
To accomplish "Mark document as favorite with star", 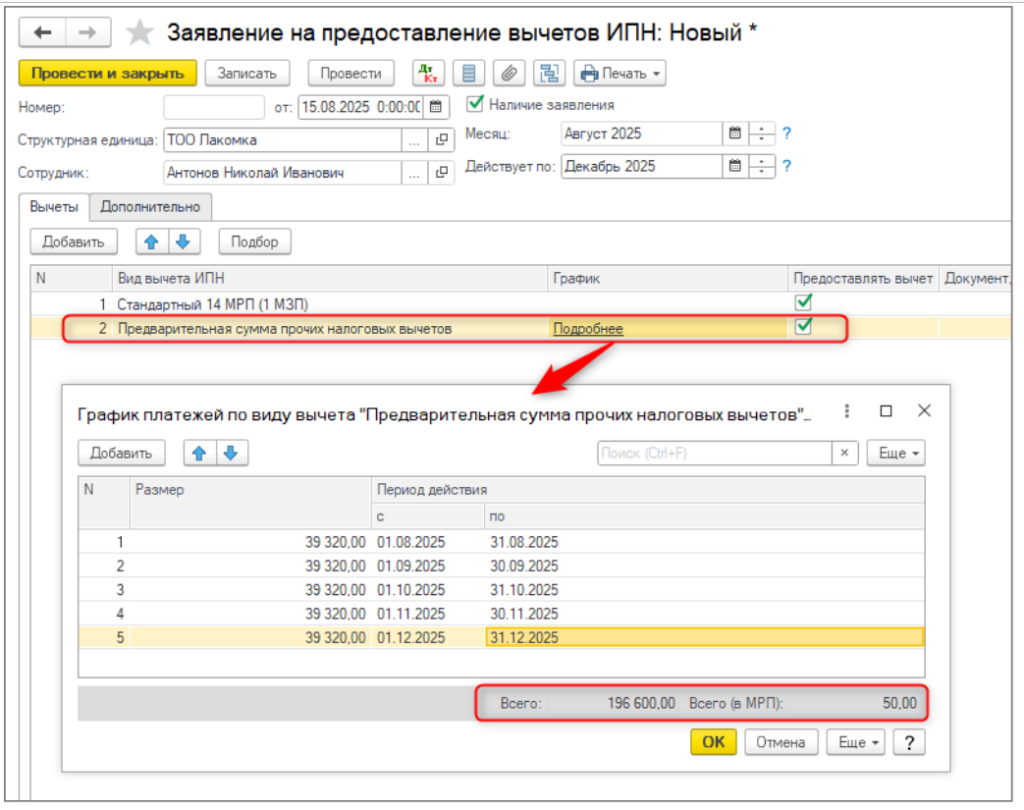I will [x=140, y=33].
